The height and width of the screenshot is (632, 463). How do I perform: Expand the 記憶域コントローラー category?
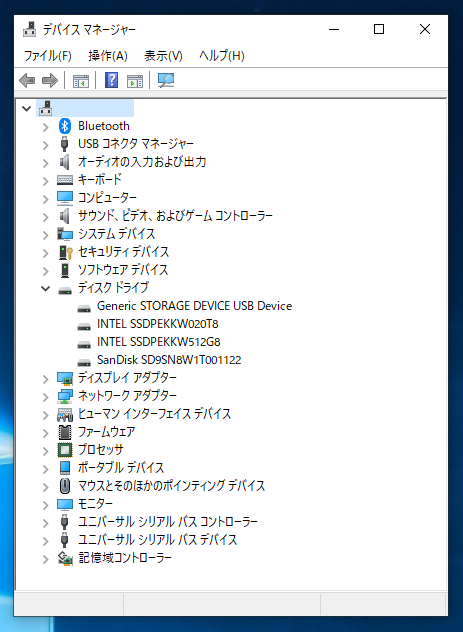pos(46,559)
